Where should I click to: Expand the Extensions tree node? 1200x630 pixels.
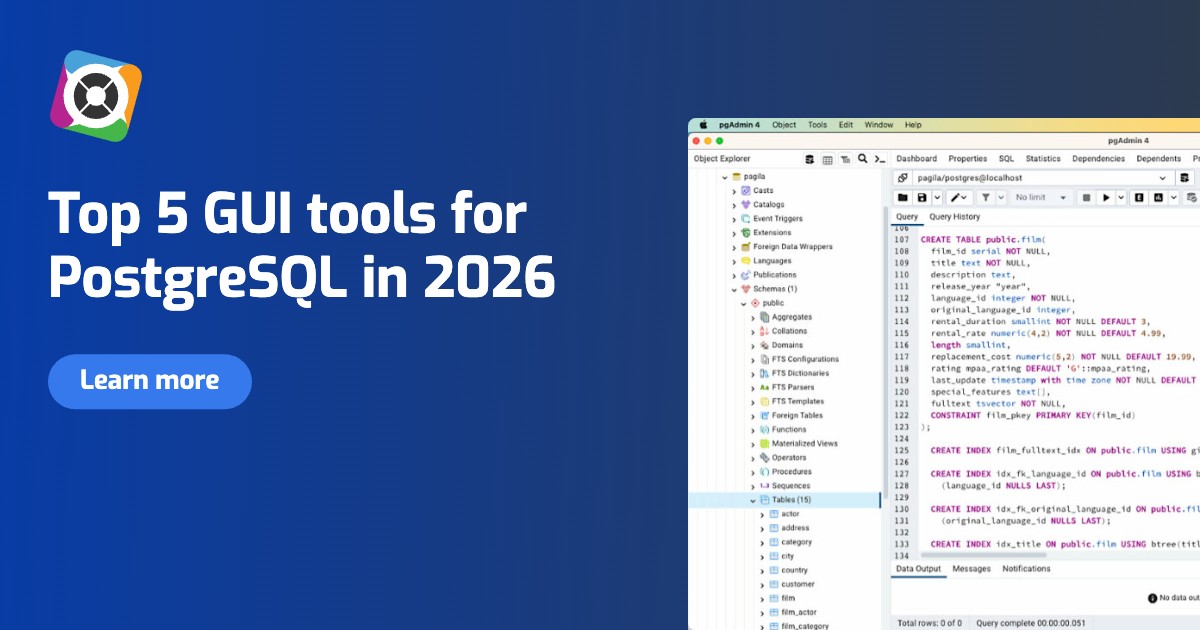(x=734, y=232)
